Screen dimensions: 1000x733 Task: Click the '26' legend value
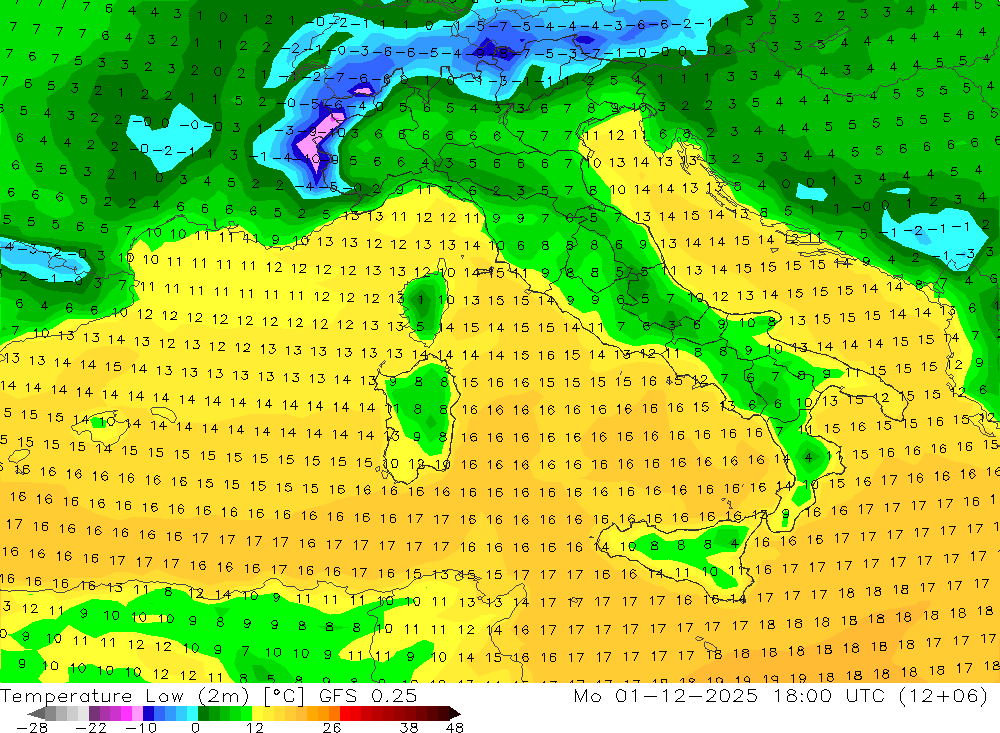point(332,727)
